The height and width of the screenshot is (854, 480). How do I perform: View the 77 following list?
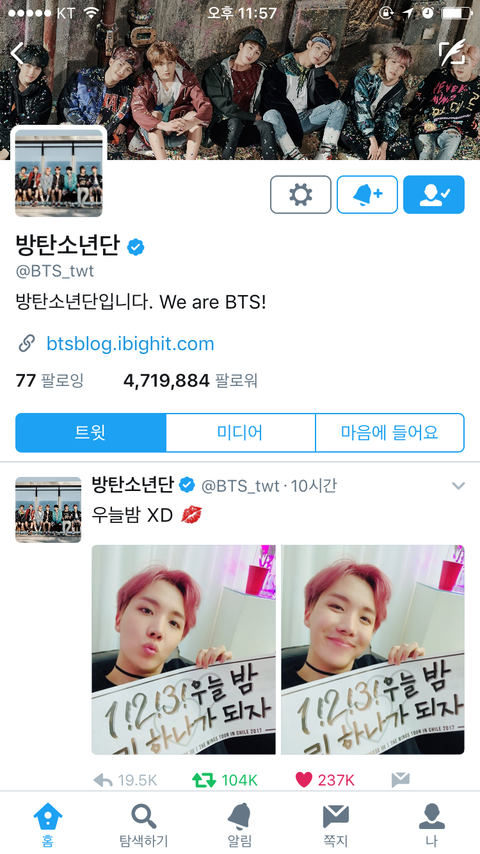pyautogui.click(x=50, y=380)
